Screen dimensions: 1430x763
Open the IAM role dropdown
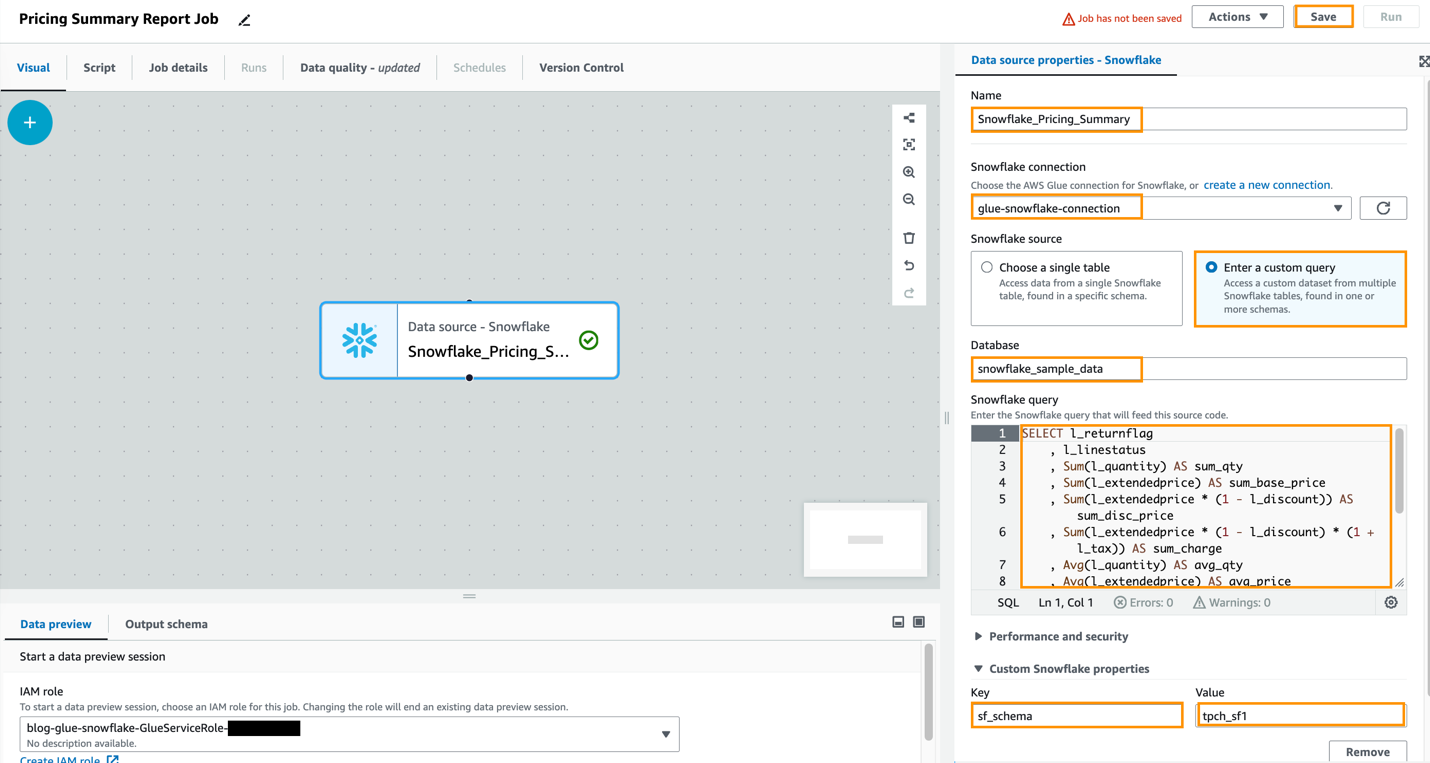pos(349,734)
